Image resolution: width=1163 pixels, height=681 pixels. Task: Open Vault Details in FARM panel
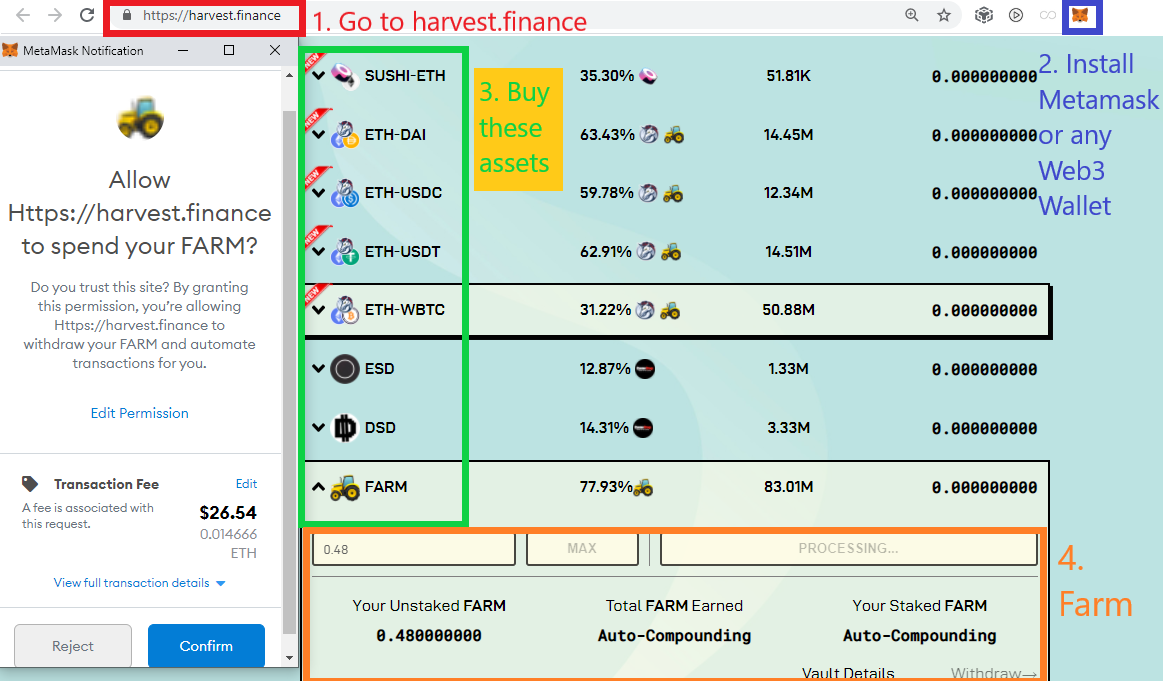(x=848, y=673)
